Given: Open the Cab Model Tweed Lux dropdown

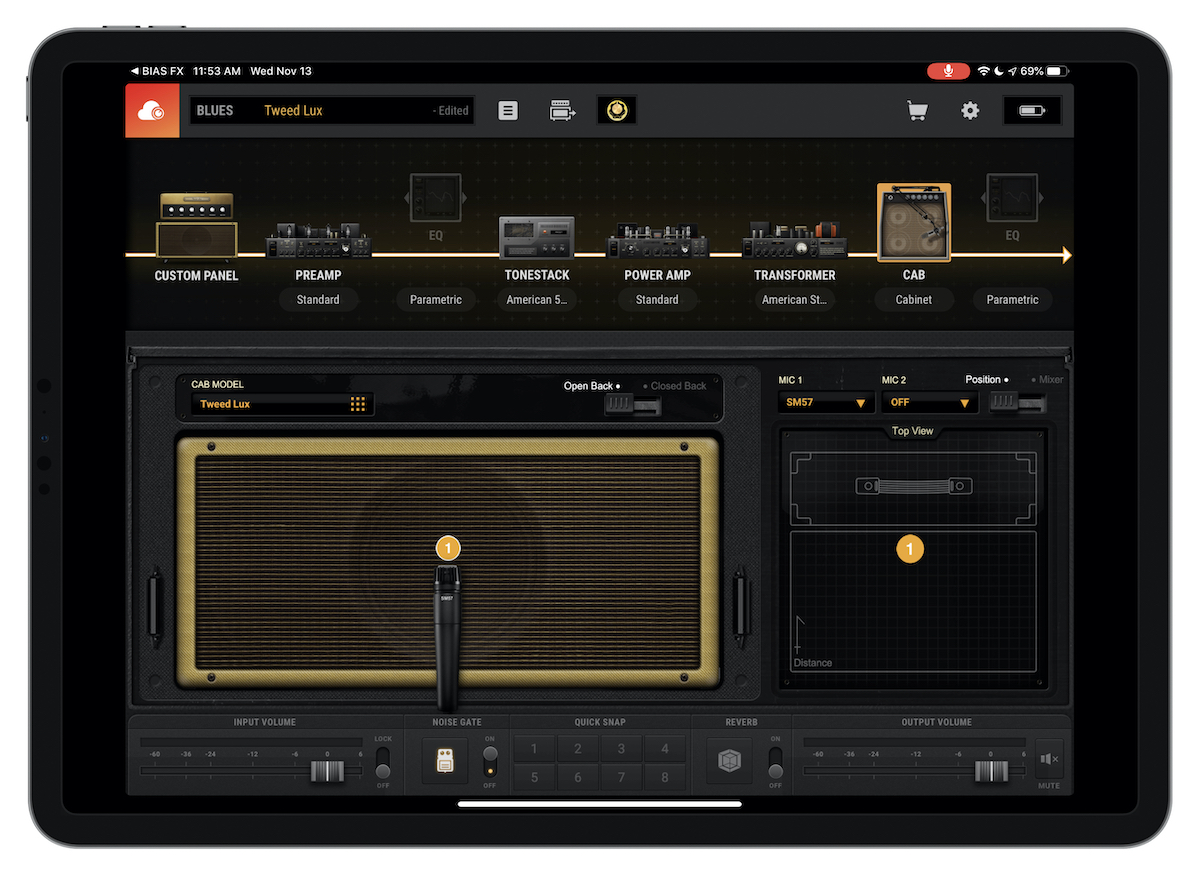Looking at the screenshot, I should [x=282, y=404].
